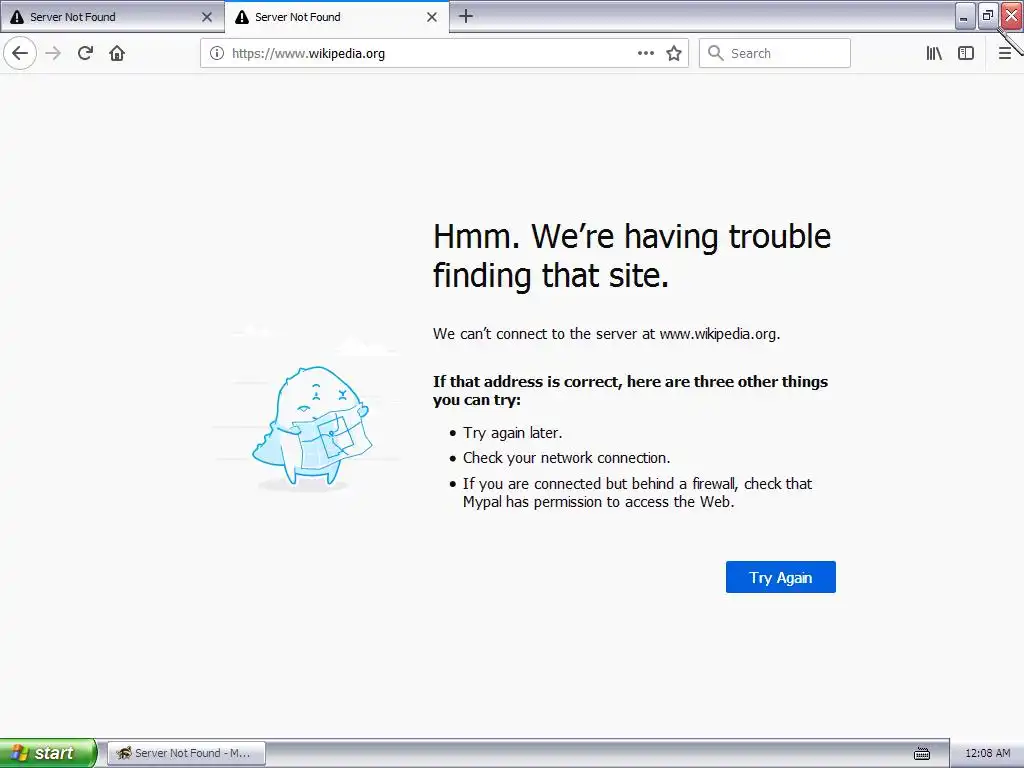Click the 12:08 AM system clock
Image resolution: width=1024 pixels, height=768 pixels.
[x=987, y=753]
